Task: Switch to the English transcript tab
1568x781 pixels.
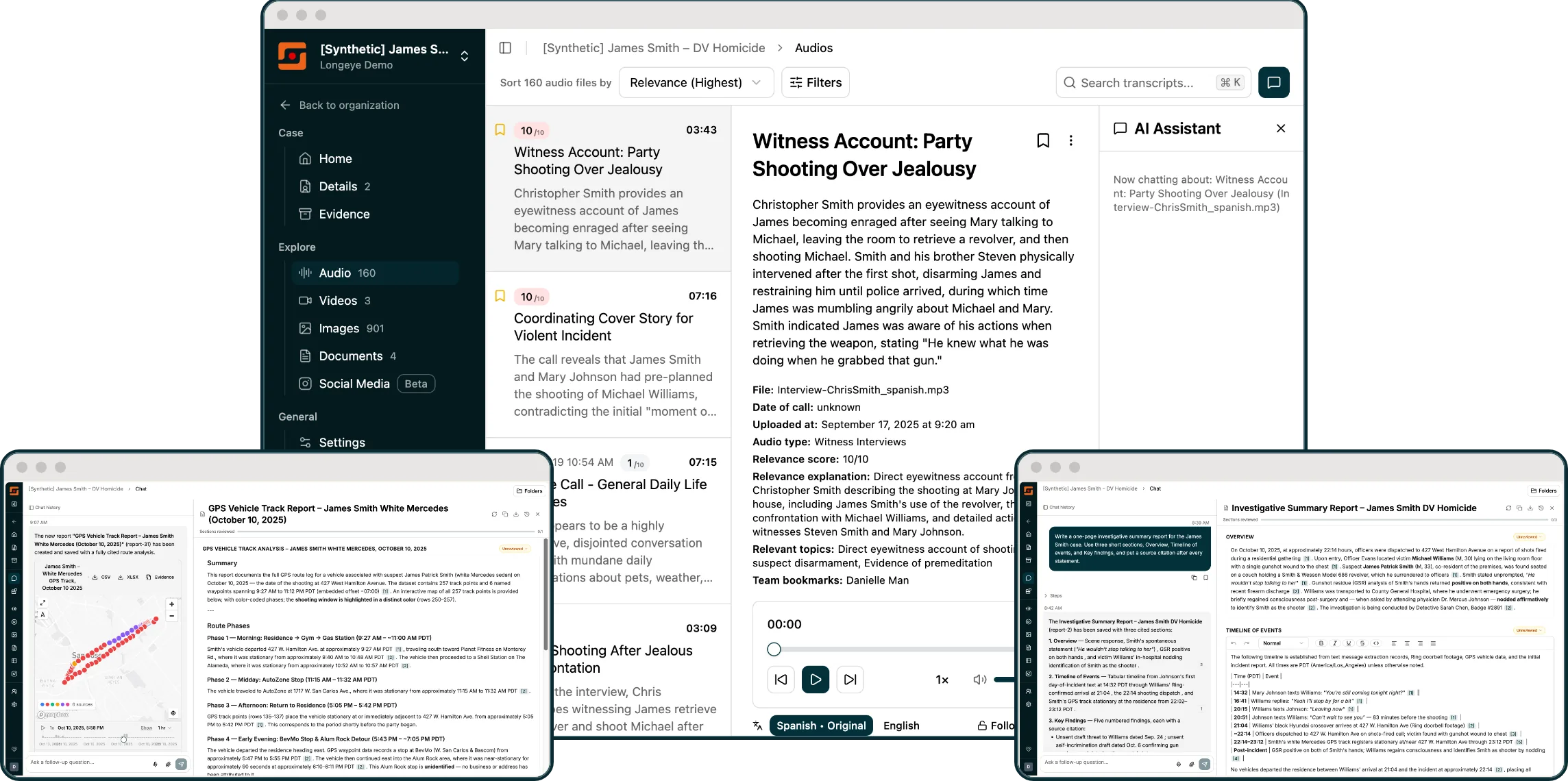Action: [901, 726]
